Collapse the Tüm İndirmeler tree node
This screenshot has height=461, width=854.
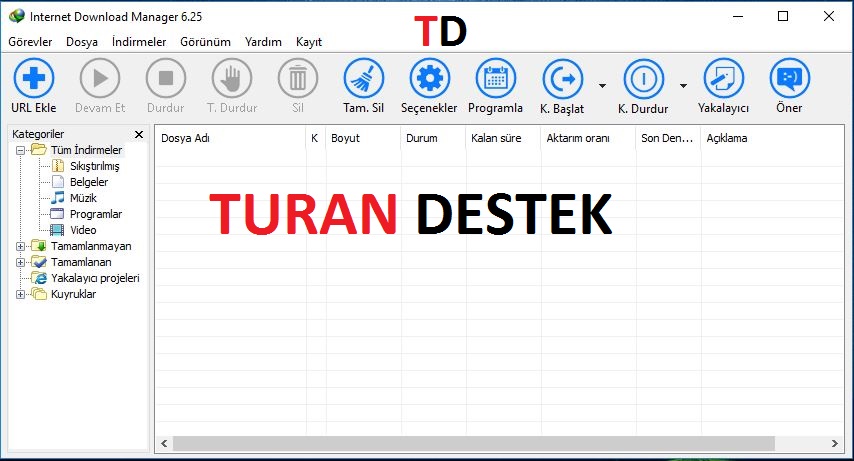pos(20,150)
